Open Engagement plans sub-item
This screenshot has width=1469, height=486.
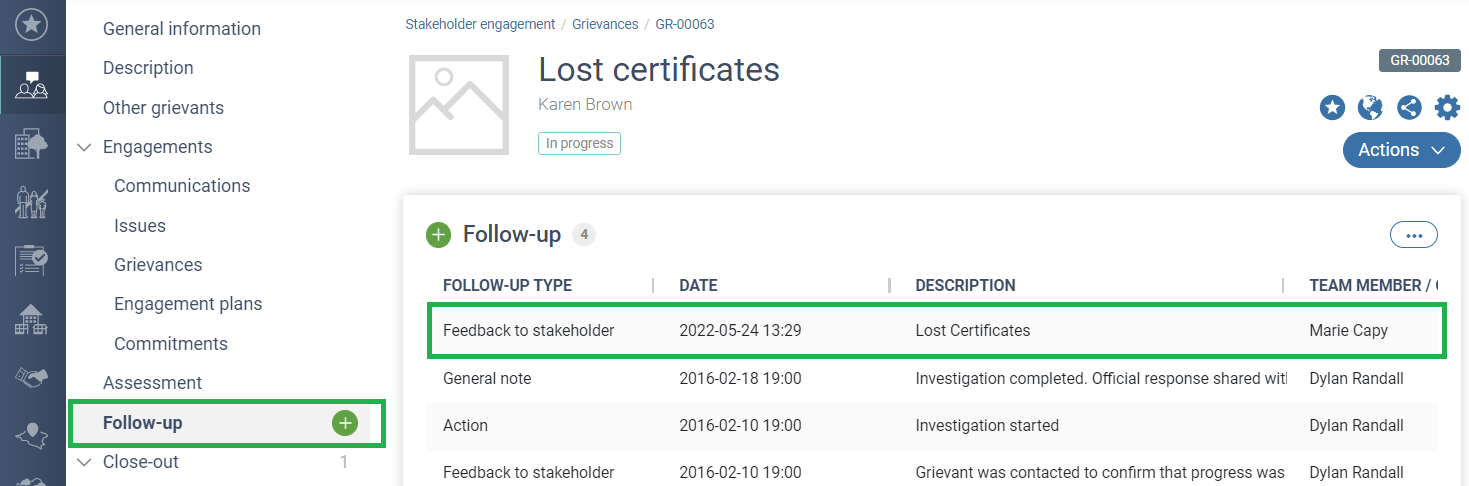pos(188,304)
